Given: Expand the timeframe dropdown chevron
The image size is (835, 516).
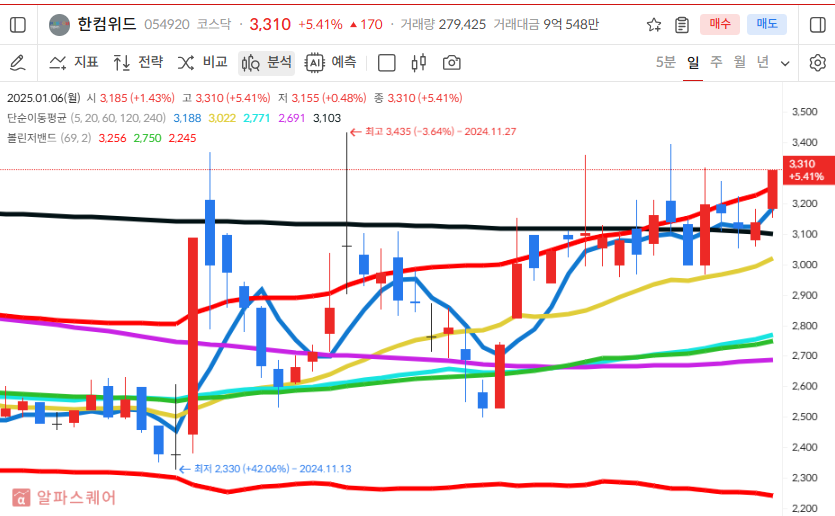Looking at the screenshot, I should tap(785, 63).
